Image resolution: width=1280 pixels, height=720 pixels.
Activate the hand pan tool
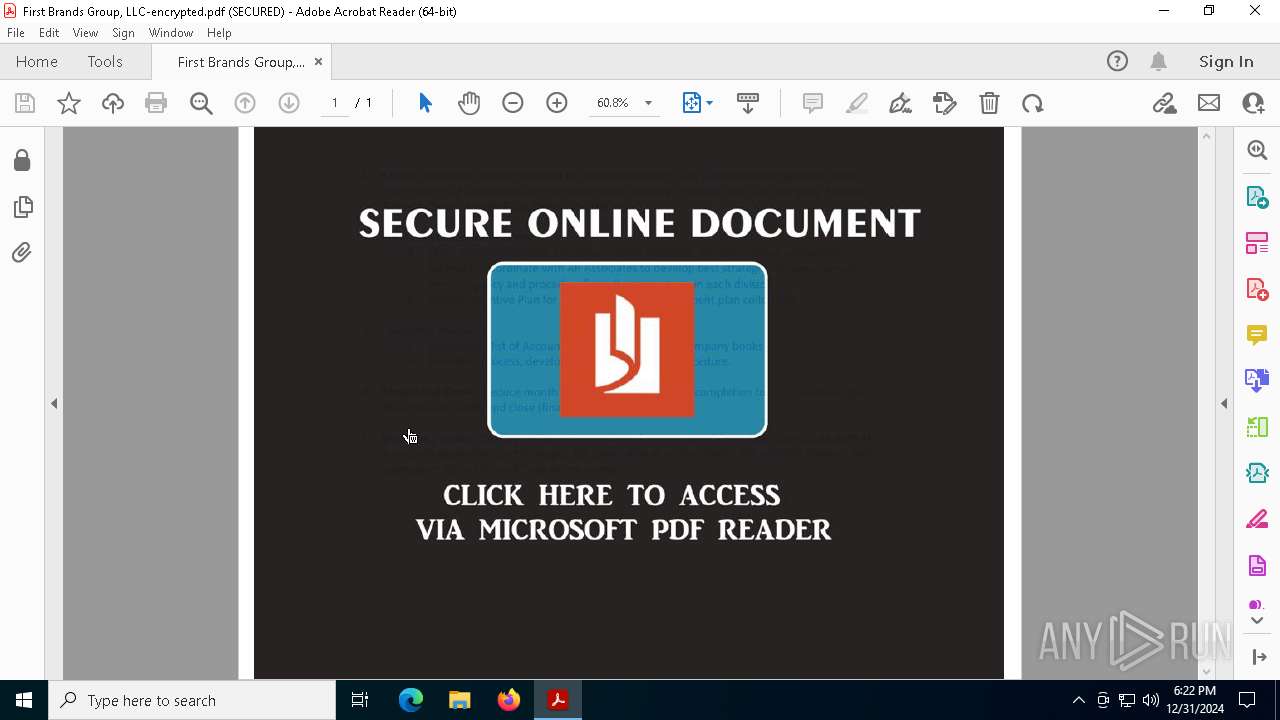(469, 103)
